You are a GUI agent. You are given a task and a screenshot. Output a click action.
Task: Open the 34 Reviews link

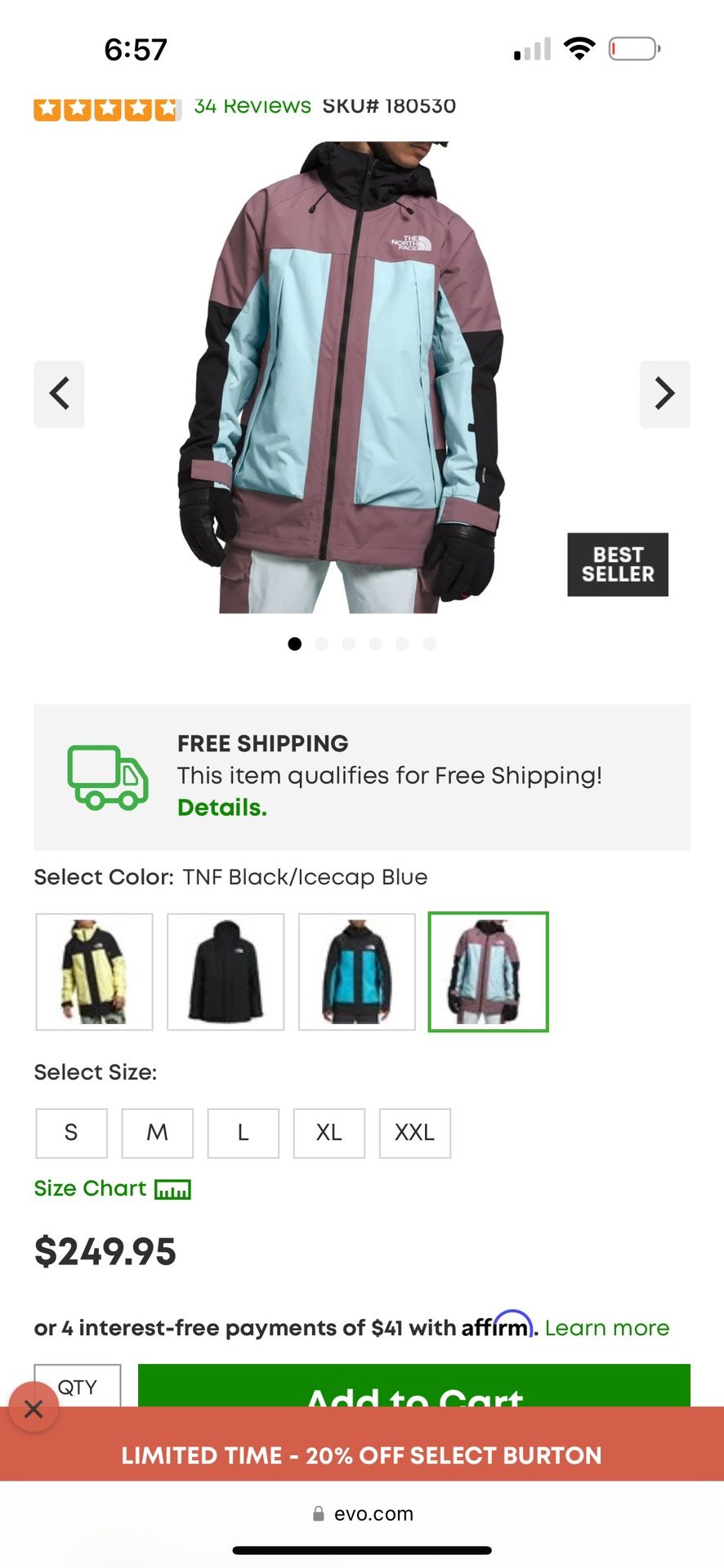coord(253,106)
